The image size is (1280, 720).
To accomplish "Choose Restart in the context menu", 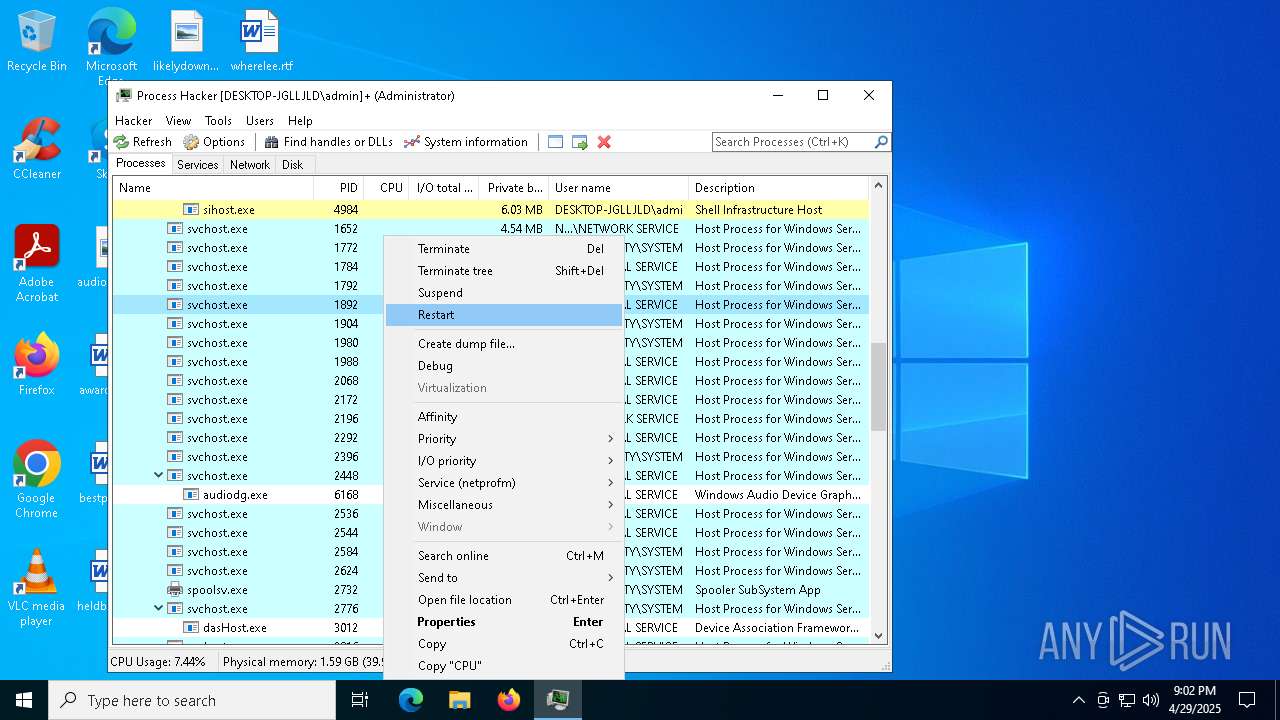I will [504, 315].
